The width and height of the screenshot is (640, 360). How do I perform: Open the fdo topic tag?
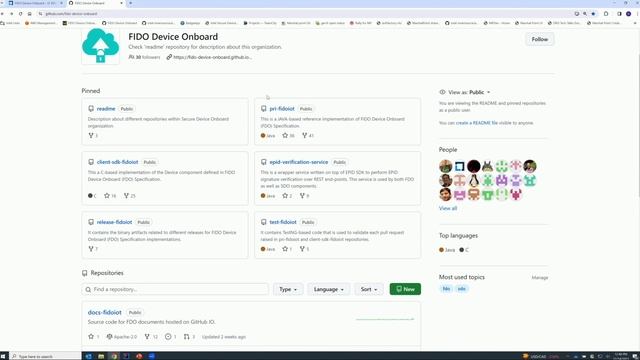[x=446, y=289]
